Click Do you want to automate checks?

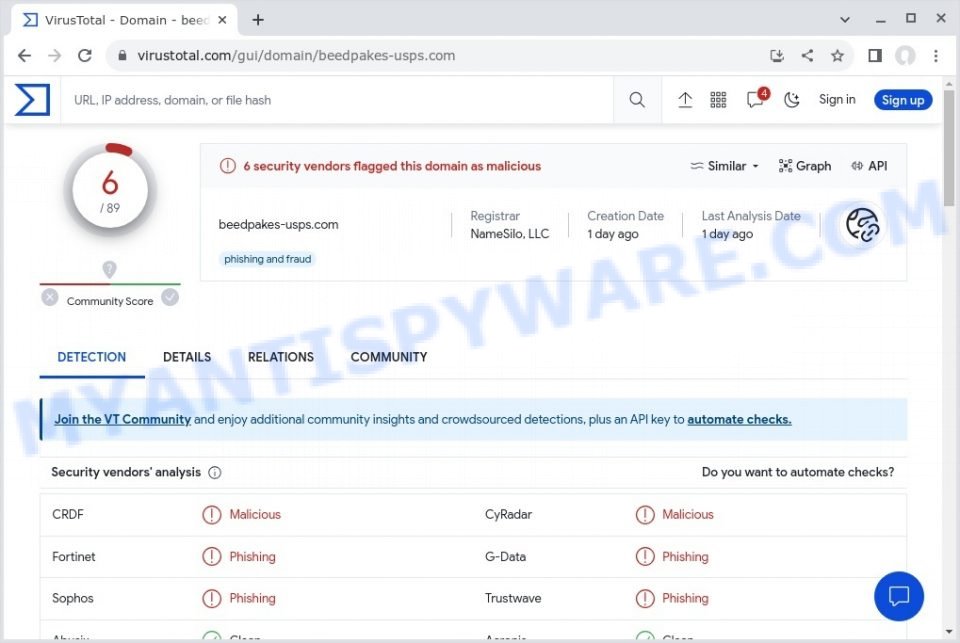coord(798,472)
